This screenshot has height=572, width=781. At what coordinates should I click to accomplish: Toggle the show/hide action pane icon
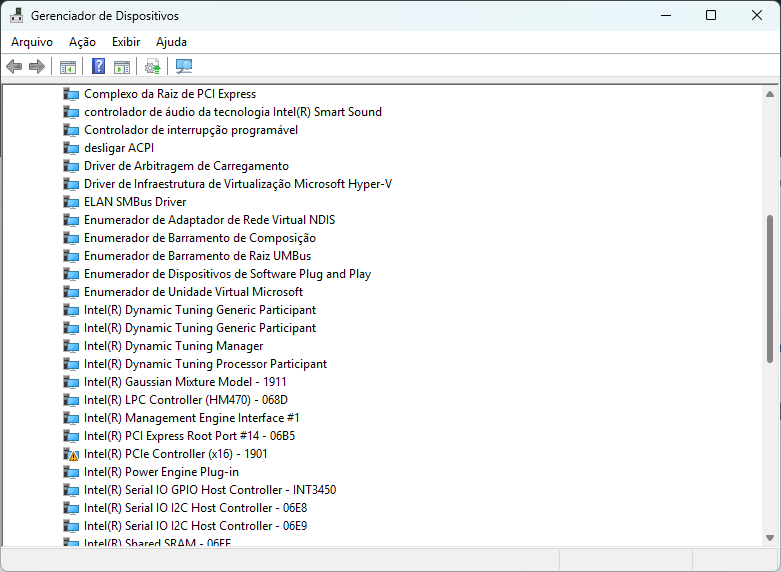[122, 66]
